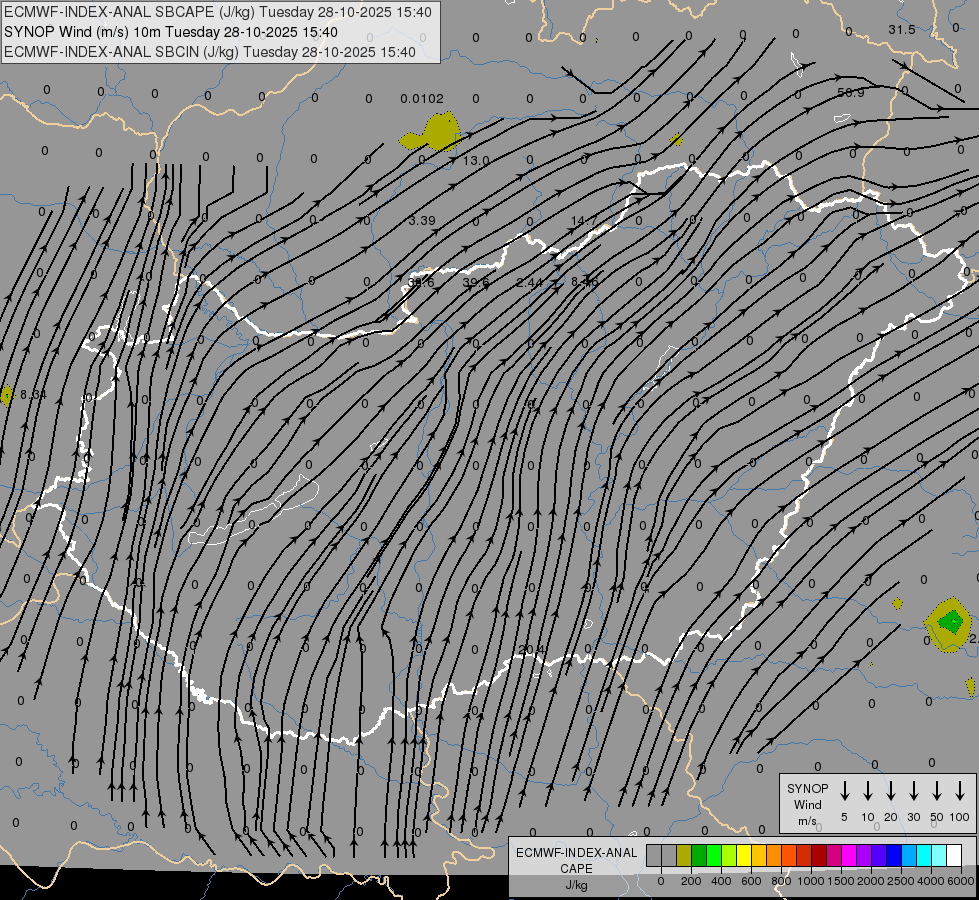The width and height of the screenshot is (979, 900).
Task: Click the 'SYNOP' label in the wind legend
Action: 807,789
